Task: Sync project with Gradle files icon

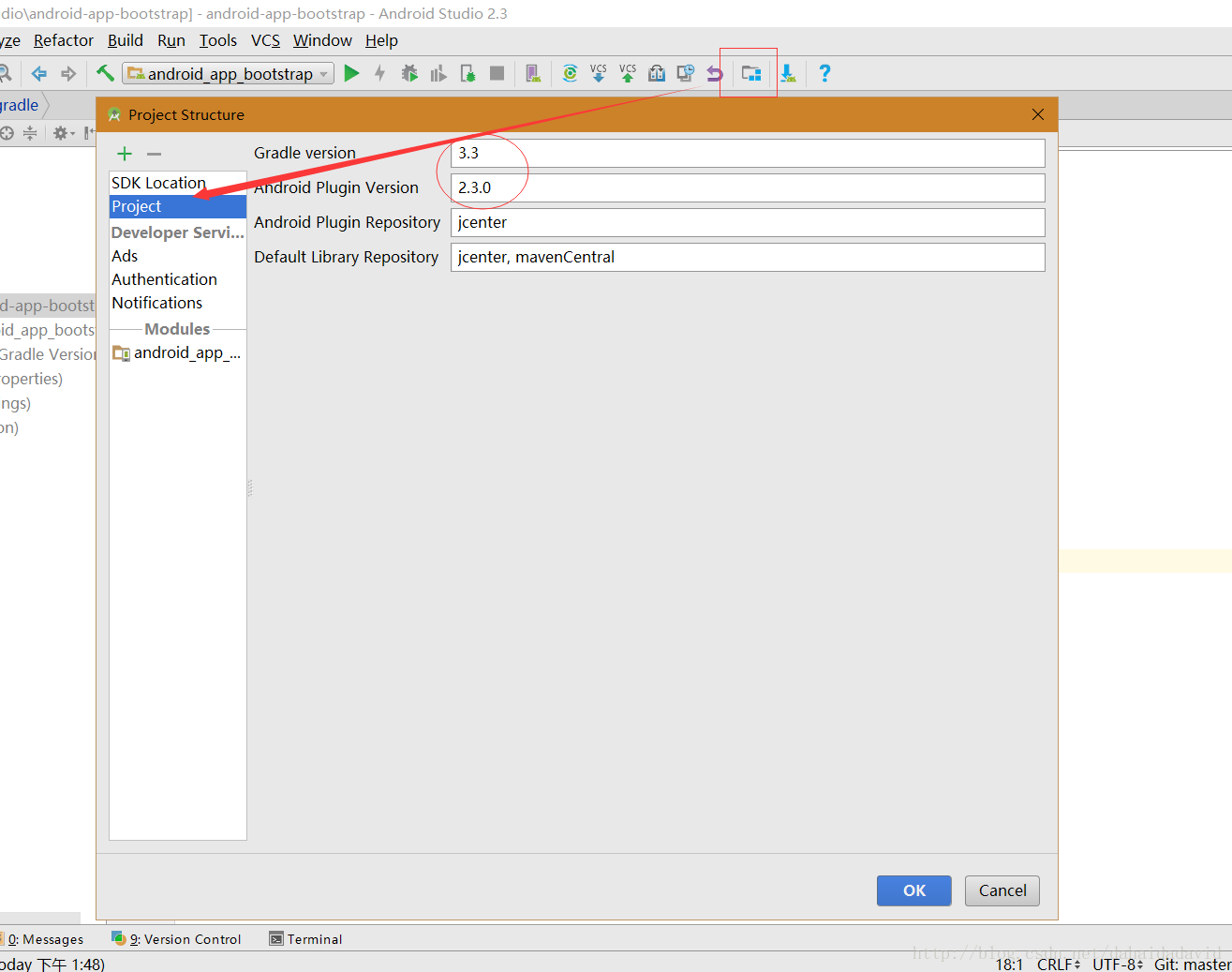Action: pyautogui.click(x=570, y=73)
